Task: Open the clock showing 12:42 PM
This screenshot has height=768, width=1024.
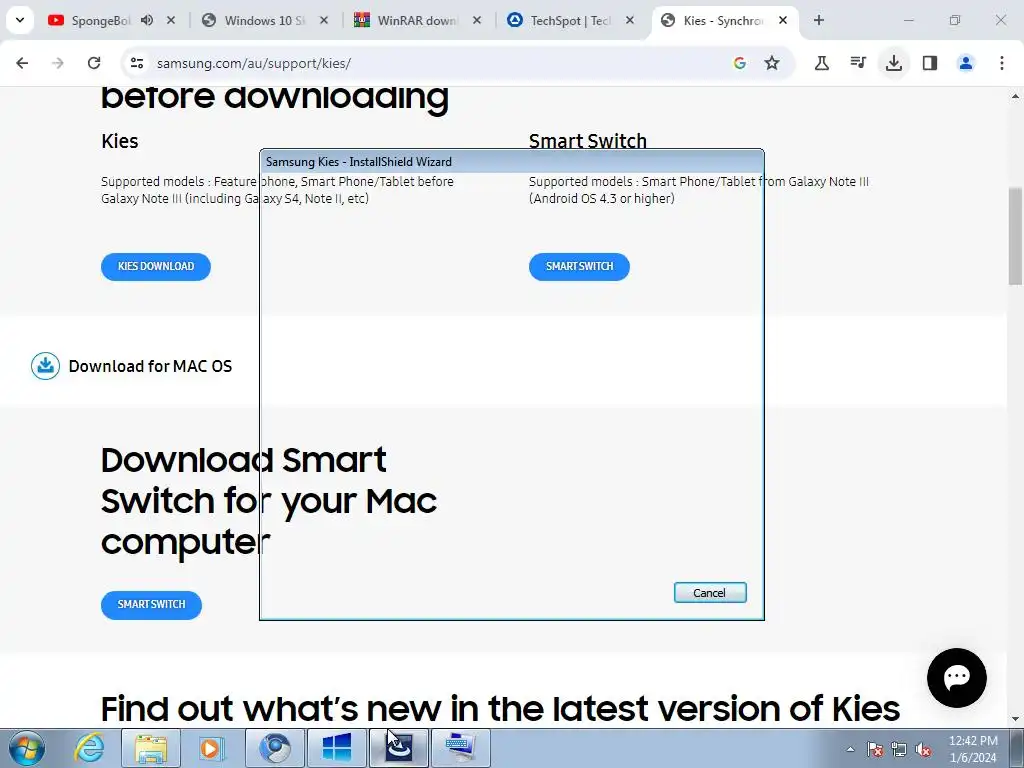Action: tap(973, 749)
